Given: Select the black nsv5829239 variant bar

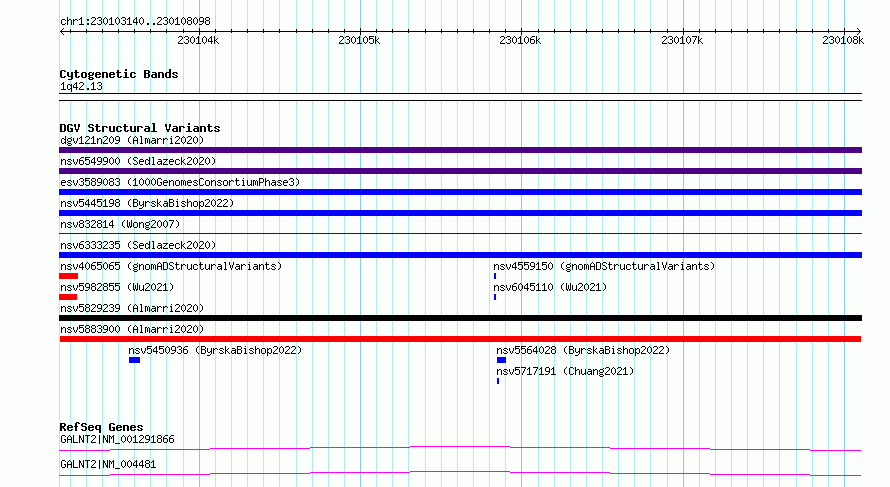Looking at the screenshot, I should pos(460,318).
